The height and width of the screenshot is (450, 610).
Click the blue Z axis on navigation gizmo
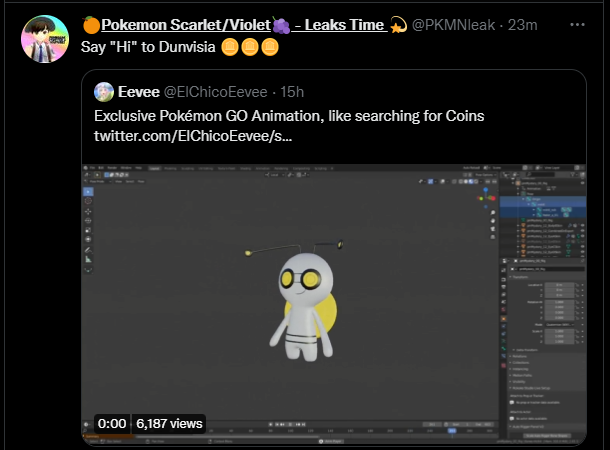point(486,190)
